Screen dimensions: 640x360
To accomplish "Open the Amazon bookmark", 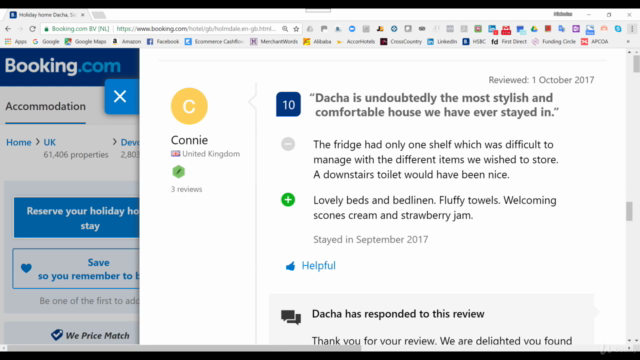I will [127, 42].
